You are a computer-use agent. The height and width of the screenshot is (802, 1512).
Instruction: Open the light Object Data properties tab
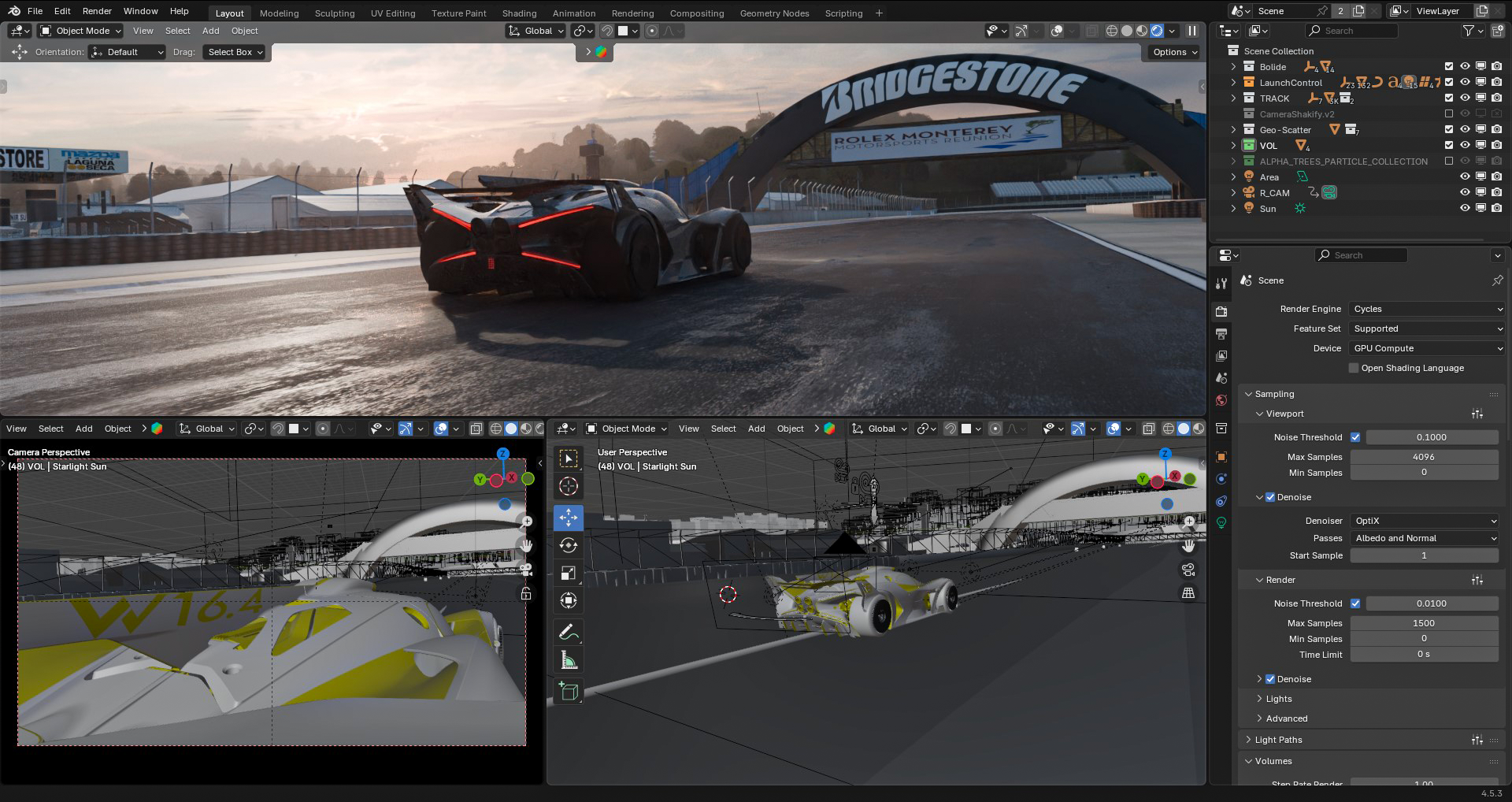pos(1221,522)
